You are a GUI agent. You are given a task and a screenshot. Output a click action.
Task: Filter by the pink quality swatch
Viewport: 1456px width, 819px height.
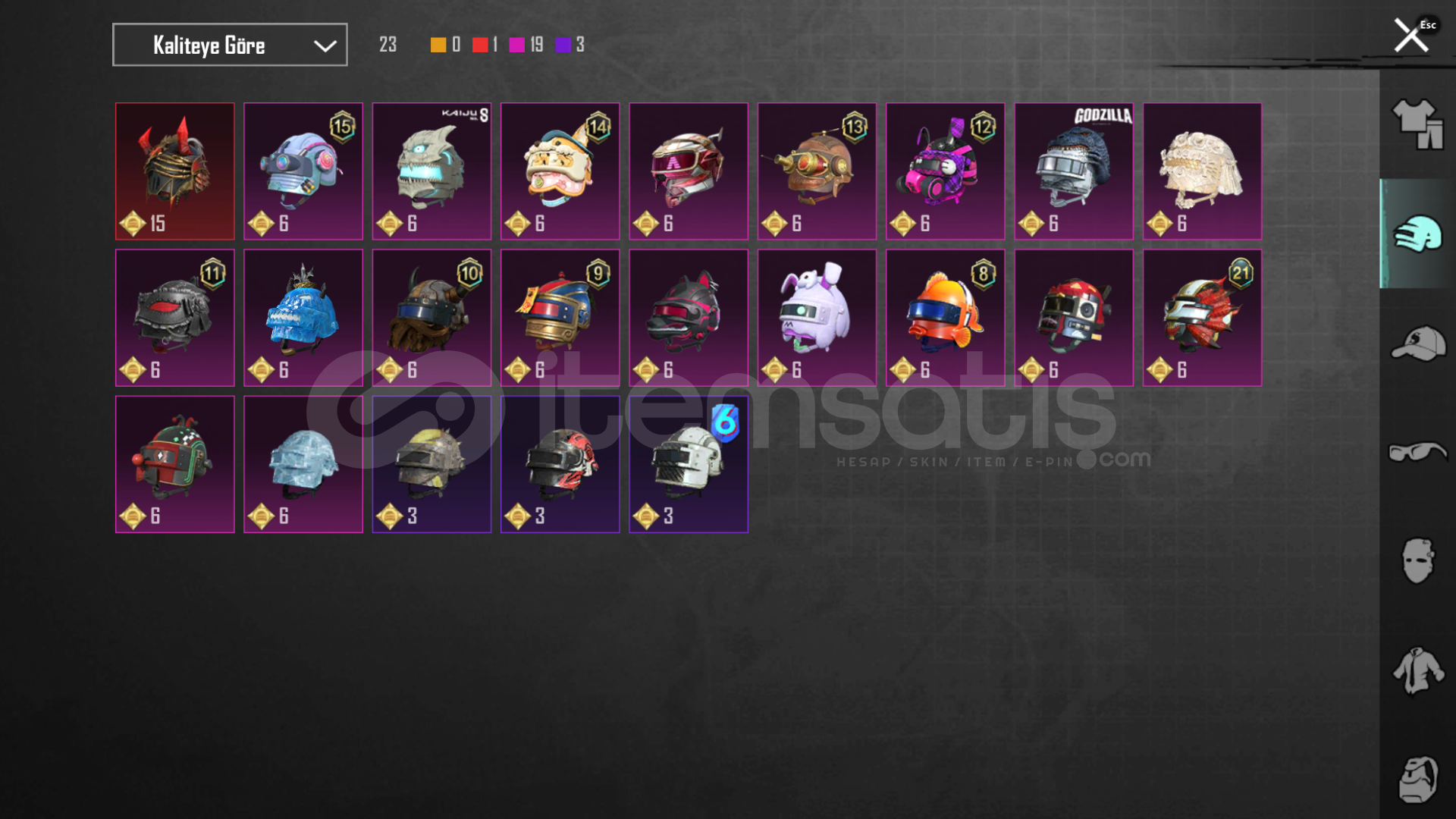[x=516, y=45]
